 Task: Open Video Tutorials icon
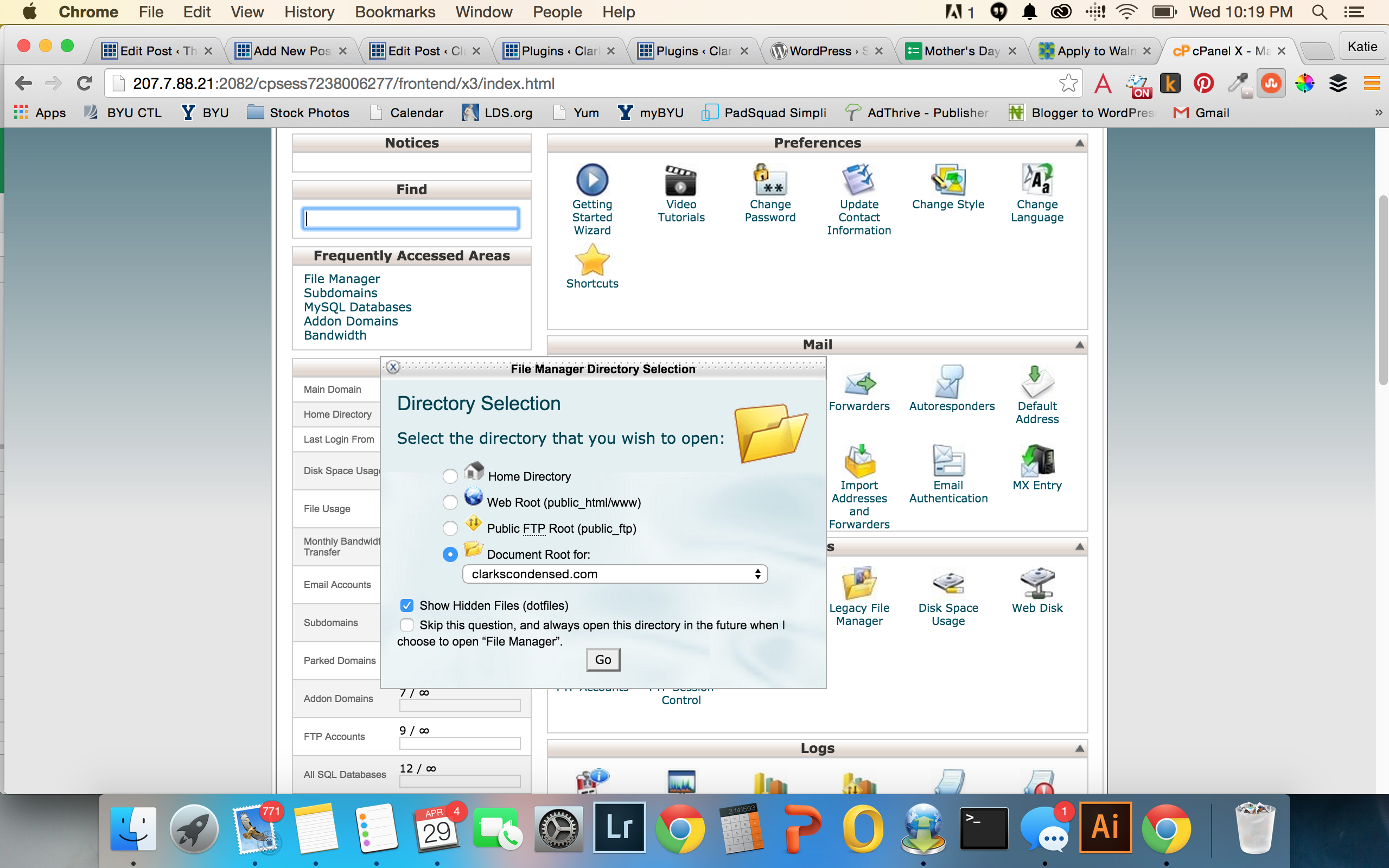tap(681, 180)
